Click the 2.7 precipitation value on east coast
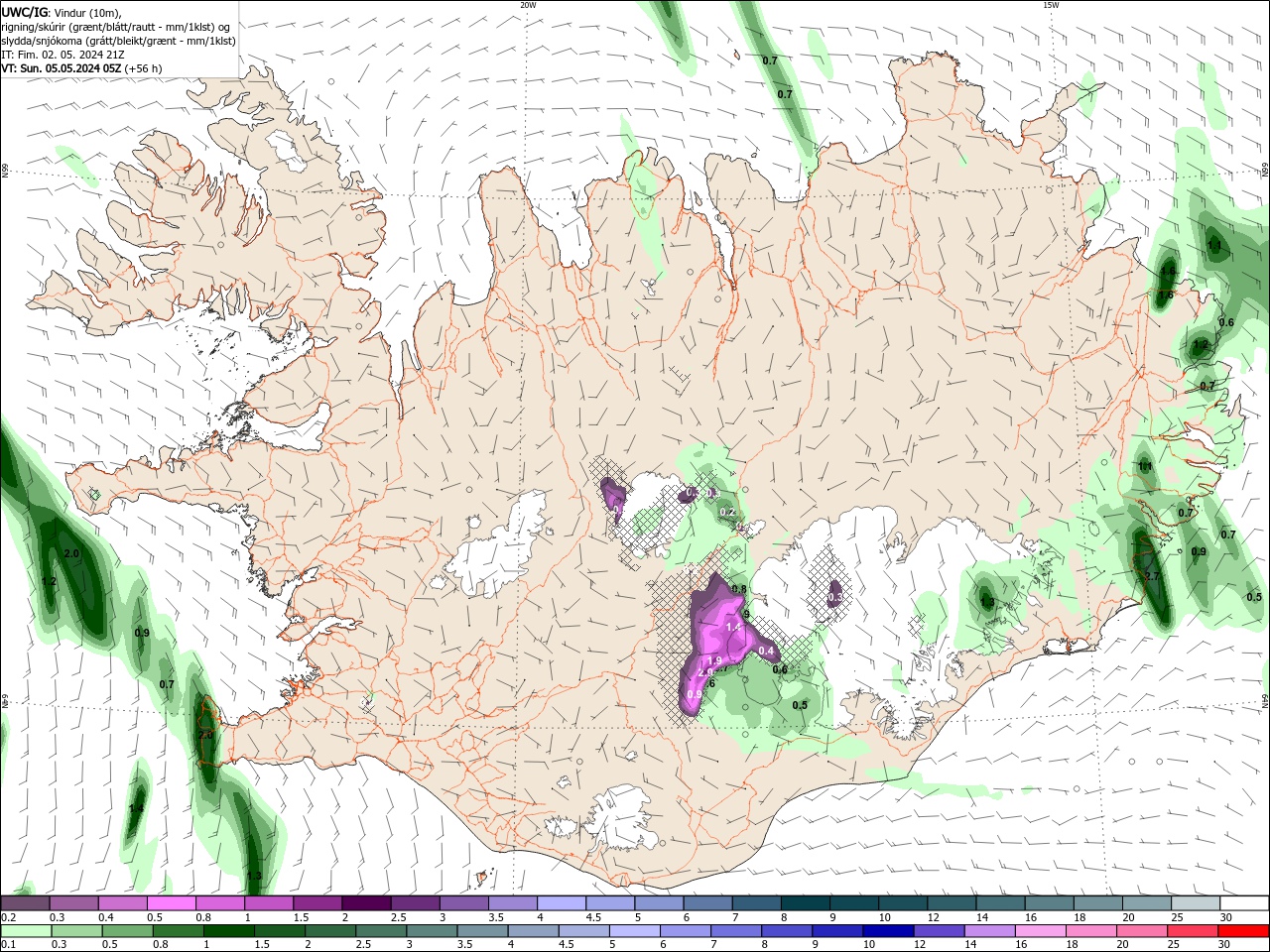The height and width of the screenshot is (952, 1270). 1152,576
